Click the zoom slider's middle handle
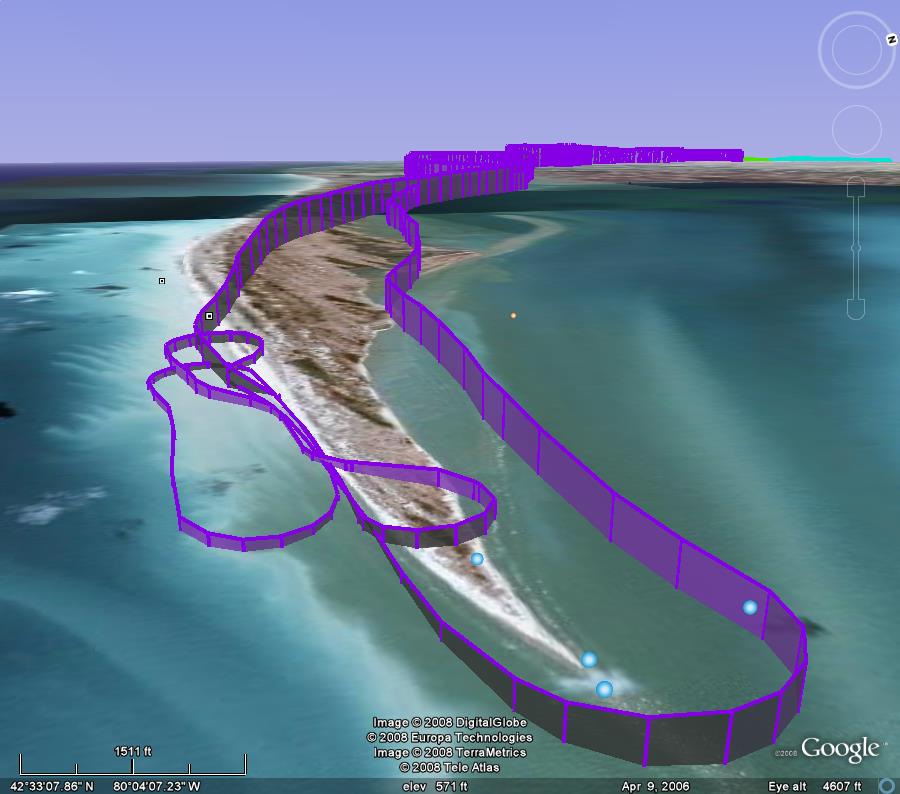The image size is (900, 794). point(855,247)
